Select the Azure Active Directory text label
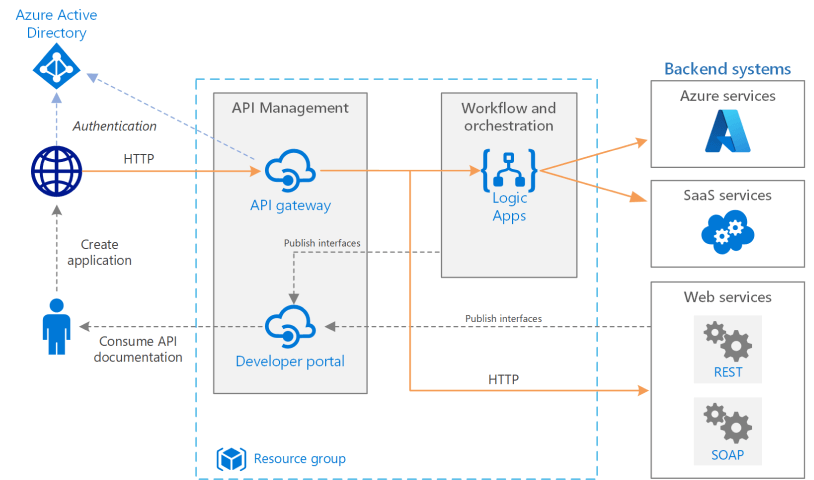814x480 pixels. pyautogui.click(x=57, y=24)
